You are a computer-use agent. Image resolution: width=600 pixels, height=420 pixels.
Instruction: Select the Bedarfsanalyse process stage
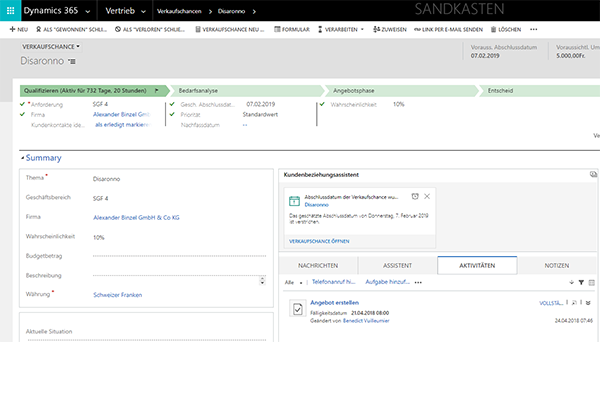247,91
